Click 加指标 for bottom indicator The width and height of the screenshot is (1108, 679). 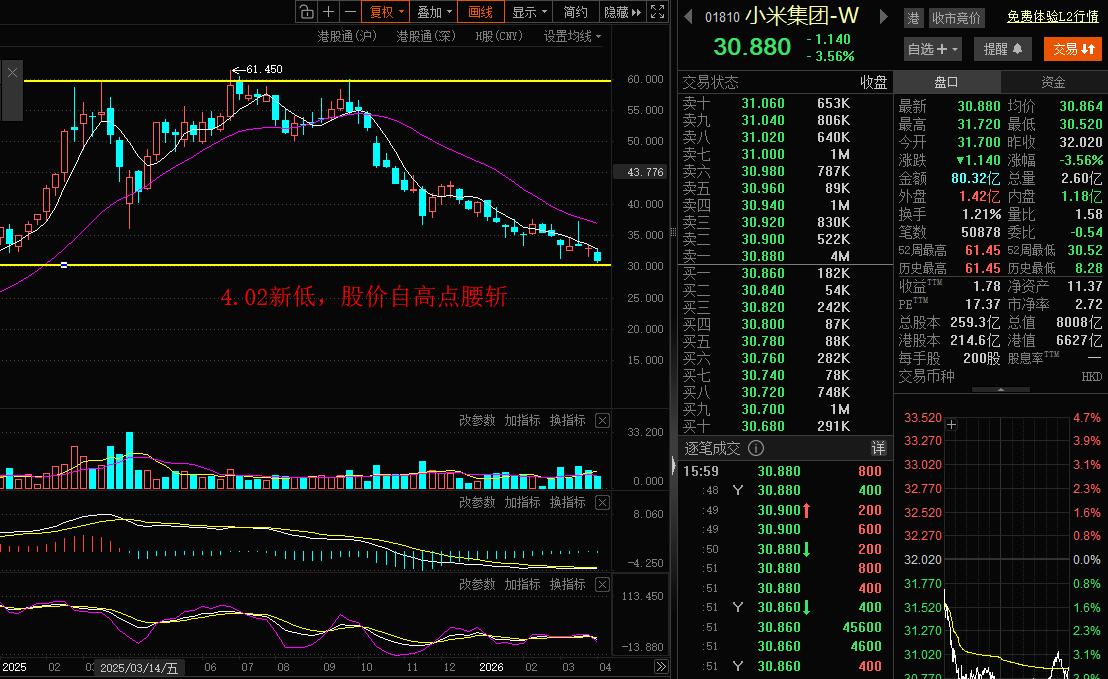point(522,584)
